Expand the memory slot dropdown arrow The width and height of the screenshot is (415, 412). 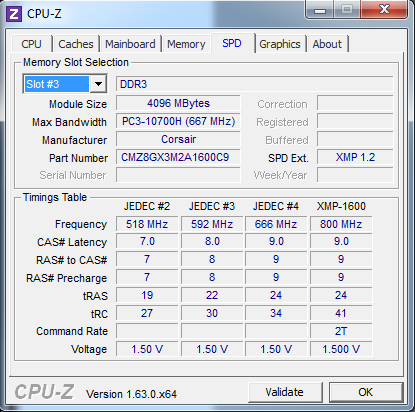pos(98,84)
